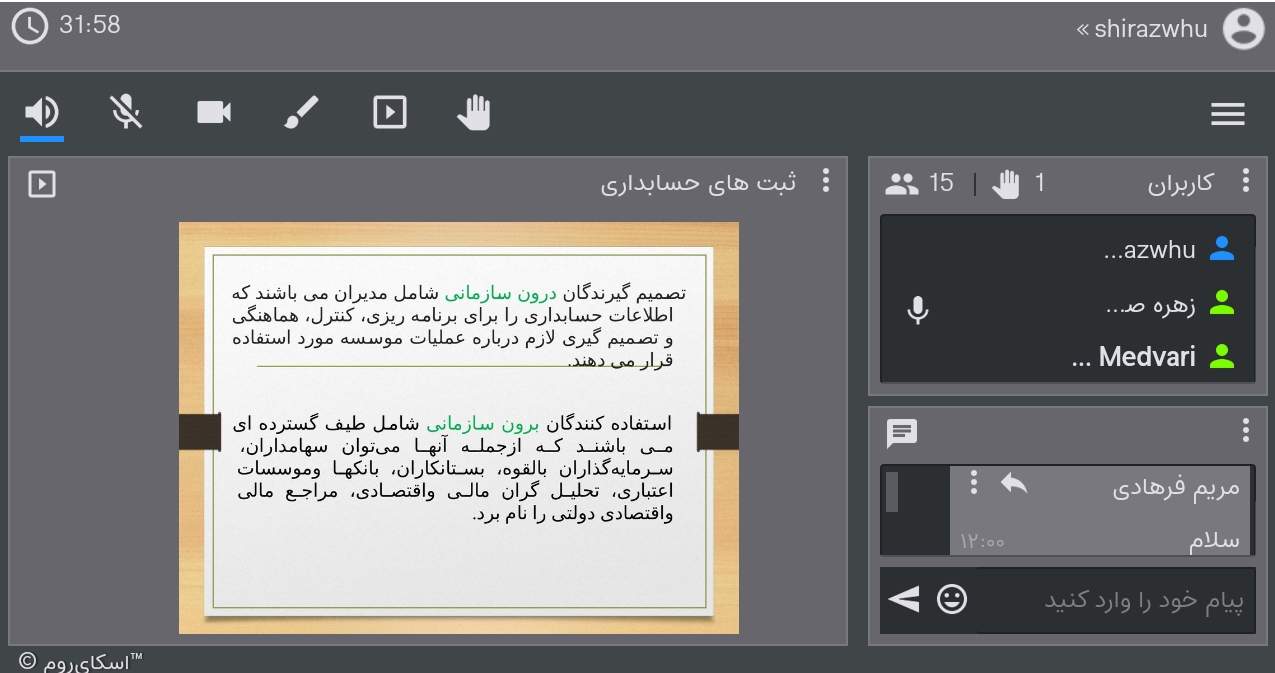Raise your hand using the hand icon in the toolbar
This screenshot has height=673, width=1275.
[475, 112]
